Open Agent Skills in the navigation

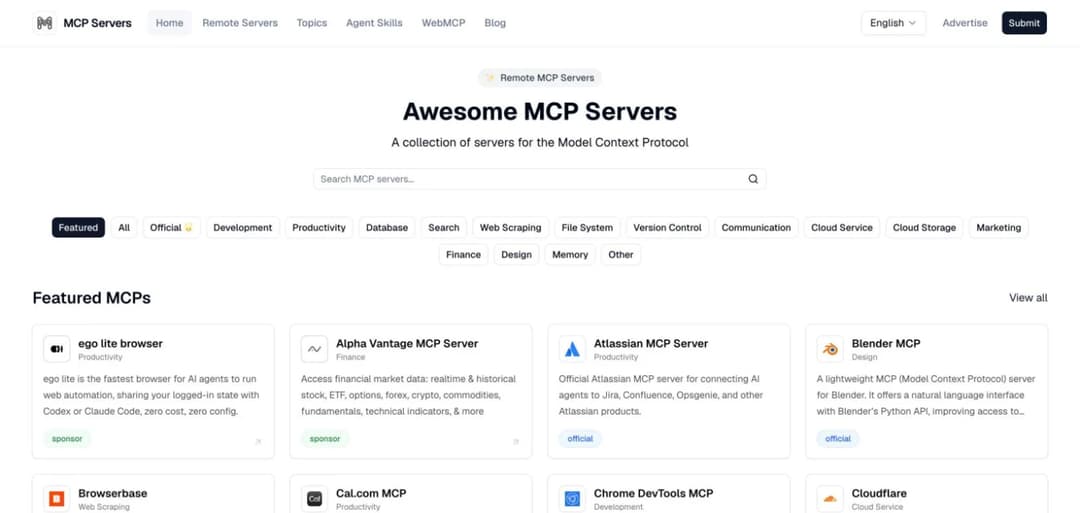click(374, 23)
